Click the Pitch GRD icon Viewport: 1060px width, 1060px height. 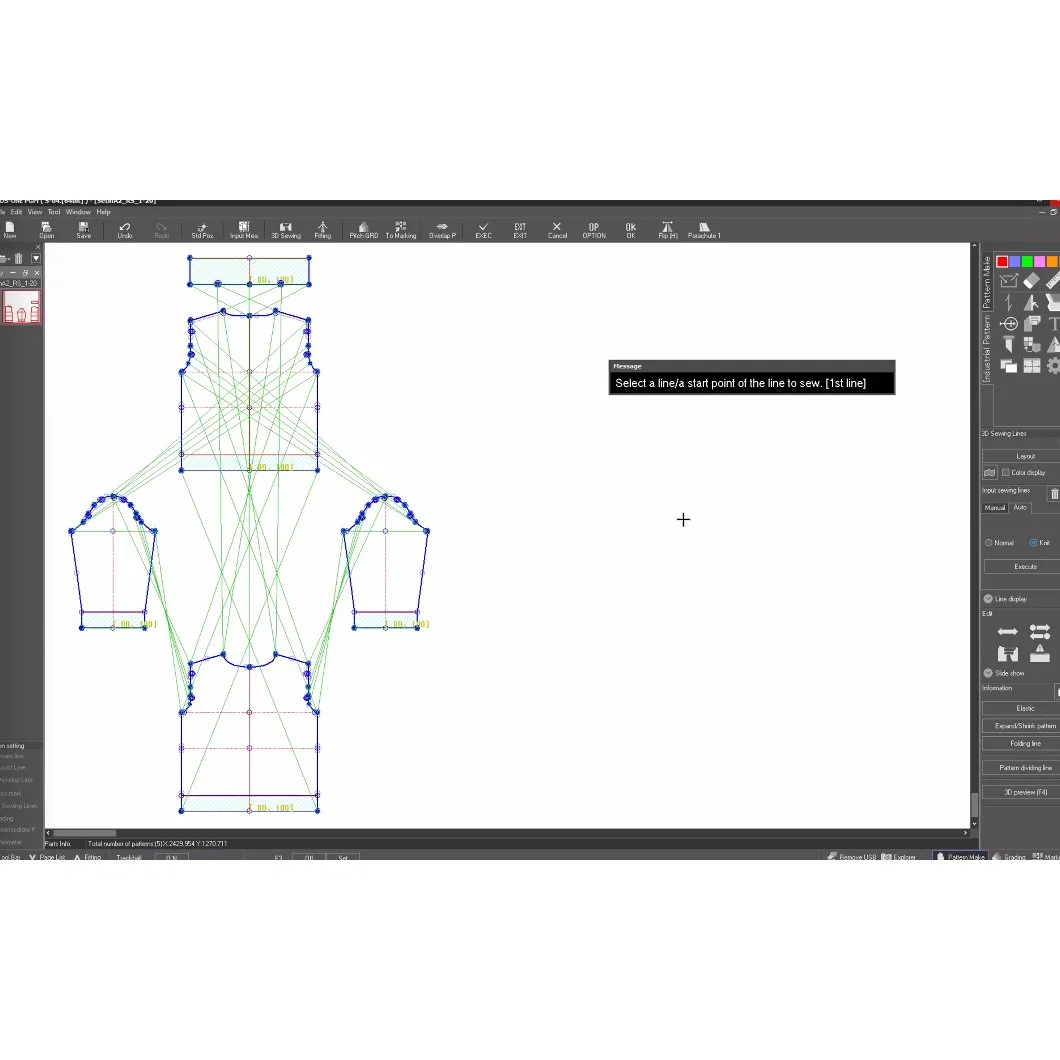364,230
